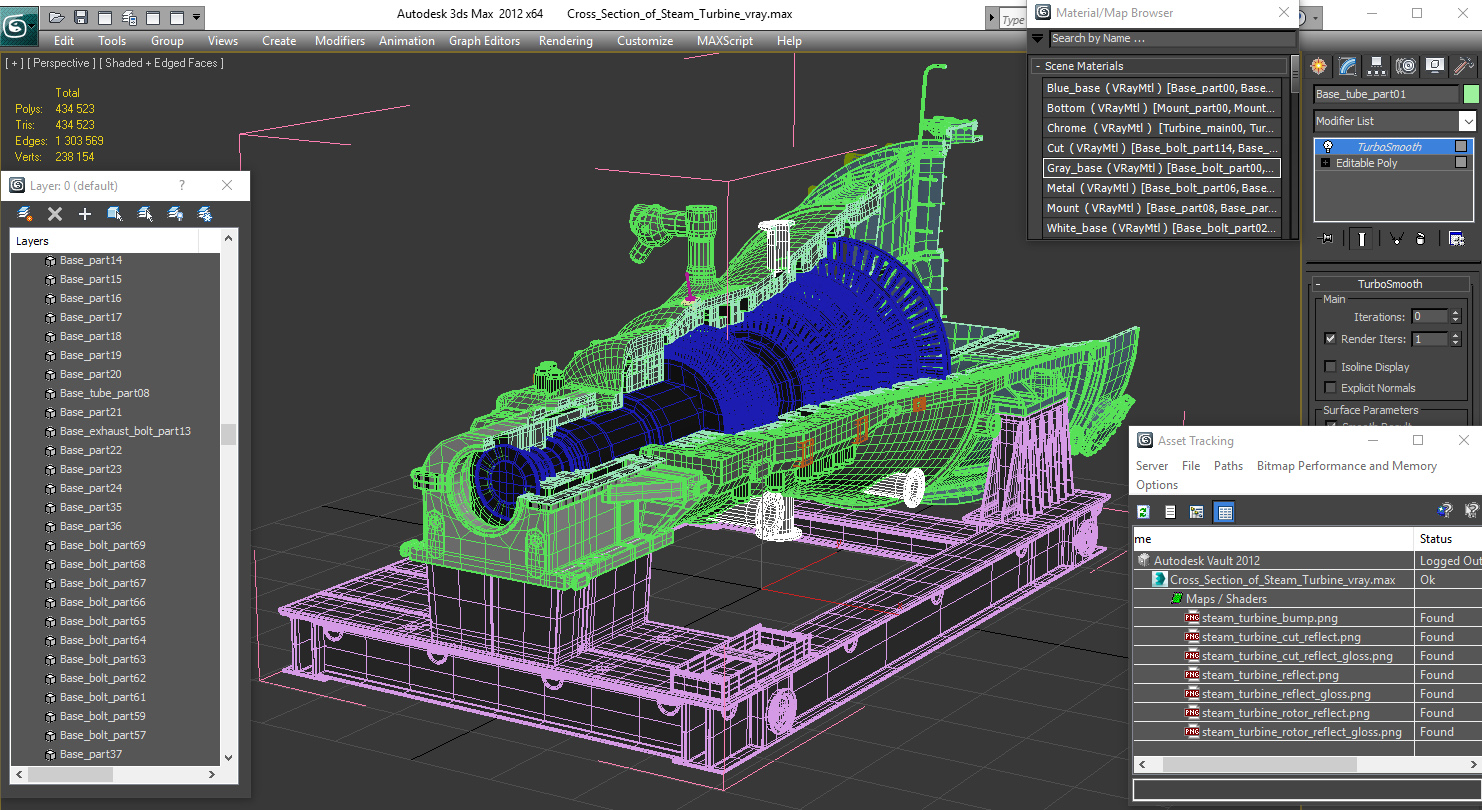Screen dimensions: 1482x810
Task: Open Material/Map Browser options arrow
Action: click(x=1037, y=39)
